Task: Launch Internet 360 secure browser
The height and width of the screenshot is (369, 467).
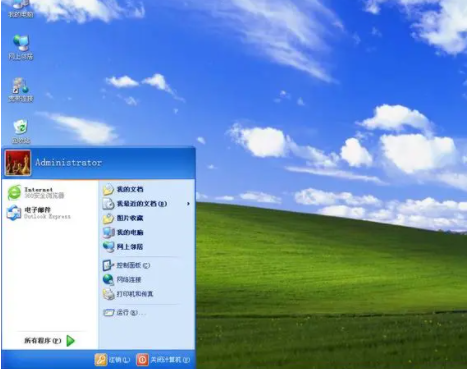Action: point(36,193)
